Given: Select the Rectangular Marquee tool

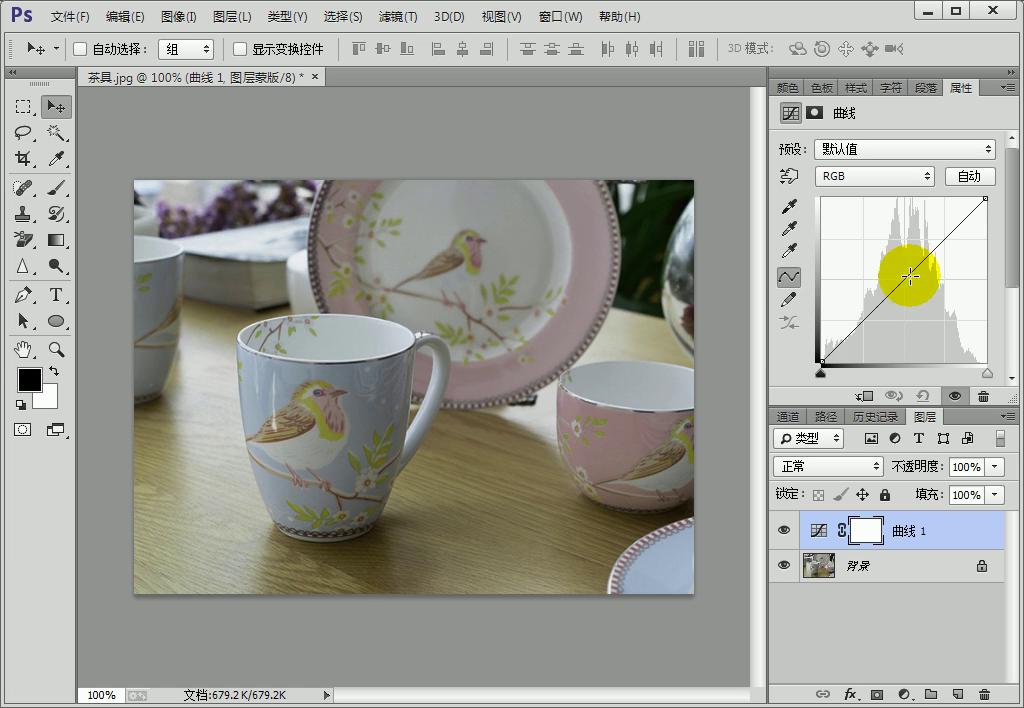Looking at the screenshot, I should click(23, 107).
